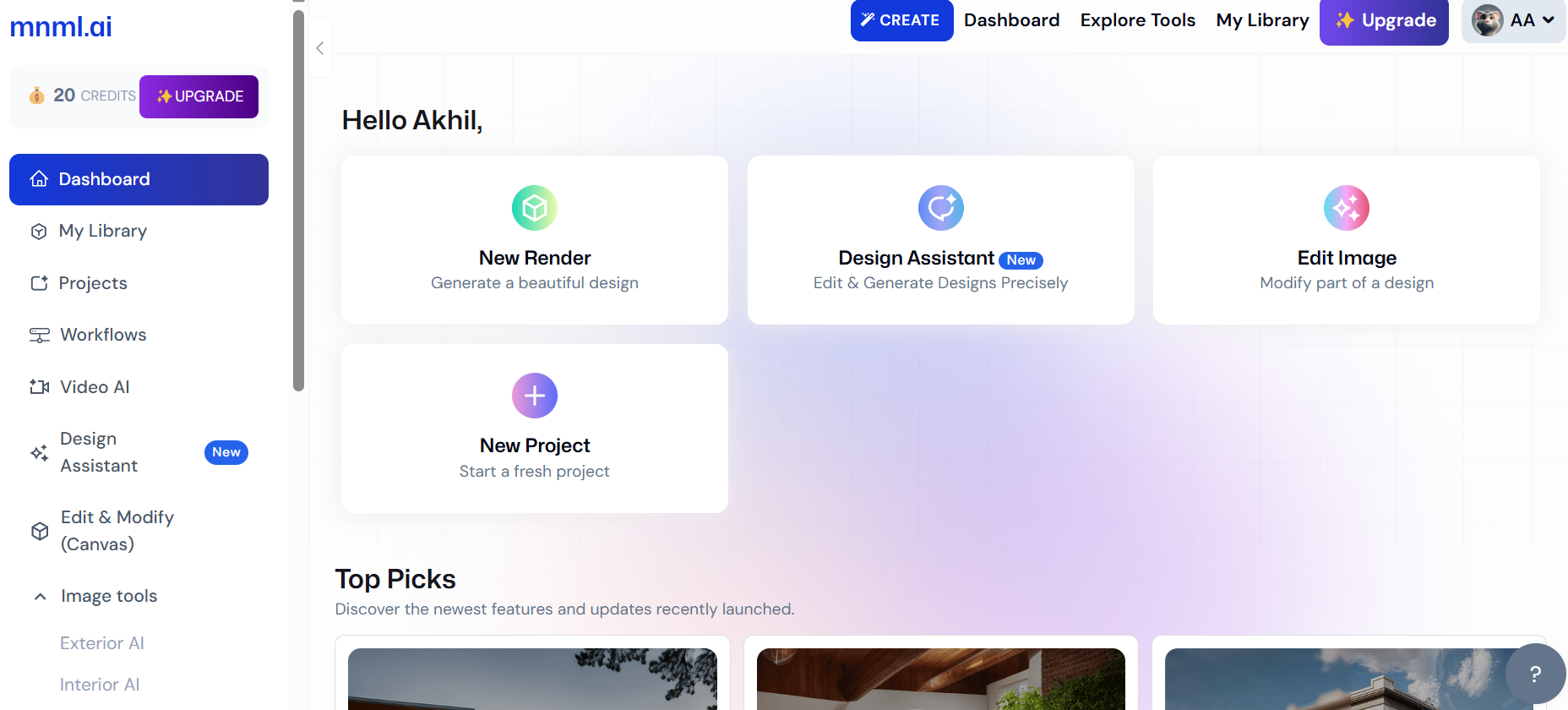Open Exterior AI tool
The image size is (1568, 710).
[102, 643]
